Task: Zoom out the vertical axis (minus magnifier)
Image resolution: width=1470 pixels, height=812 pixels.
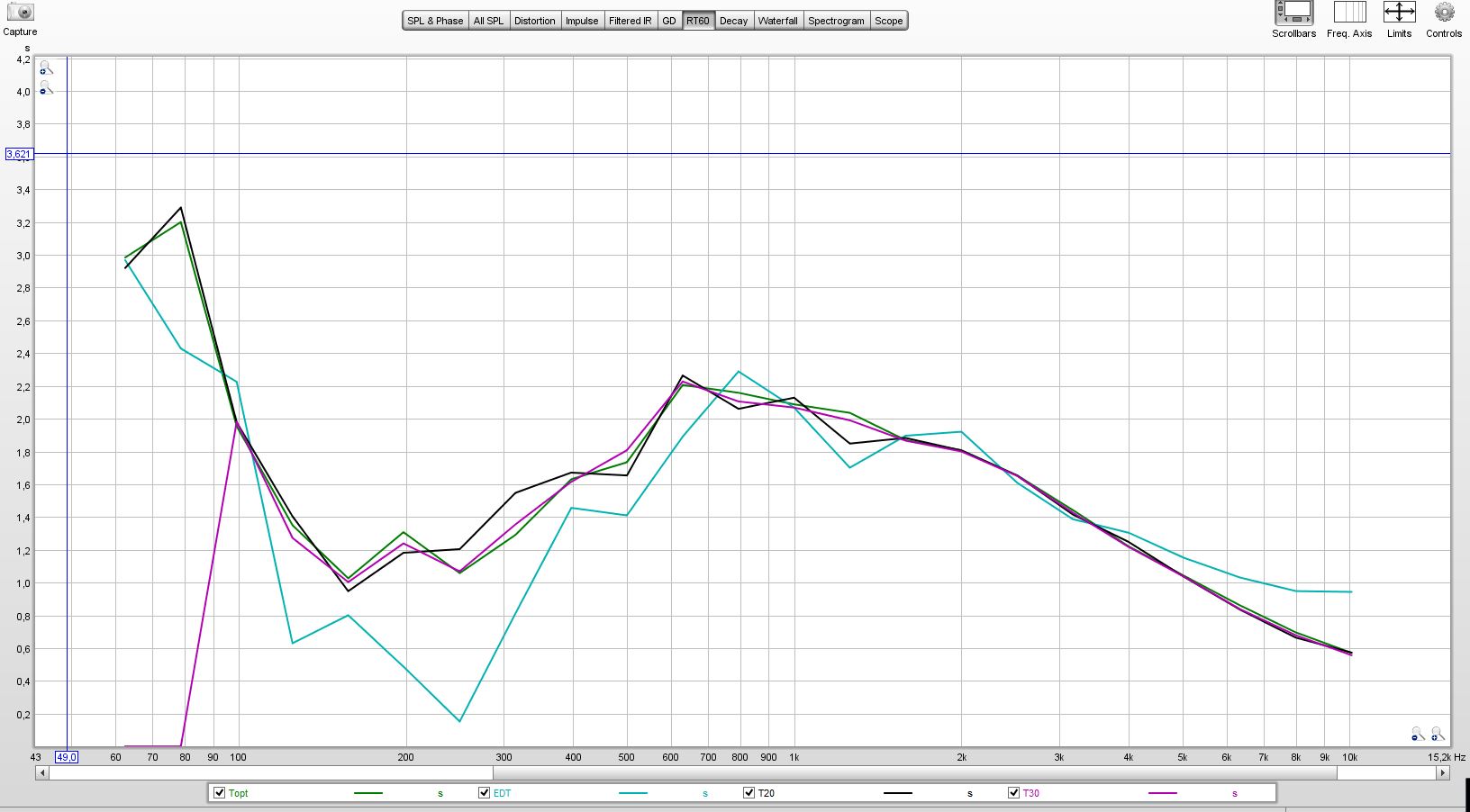Action: [46, 88]
